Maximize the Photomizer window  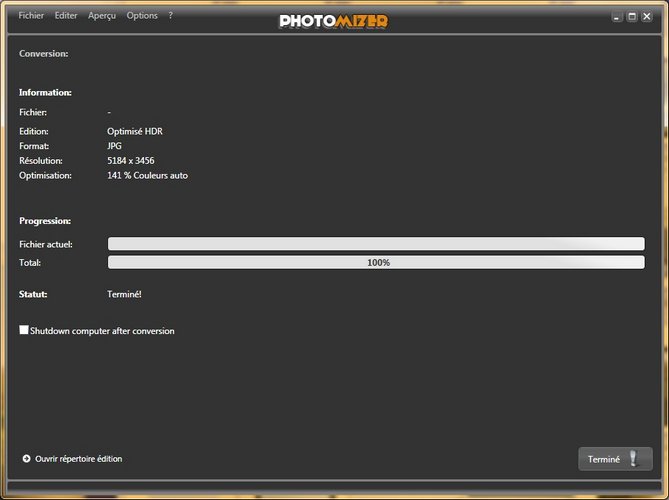click(x=632, y=17)
